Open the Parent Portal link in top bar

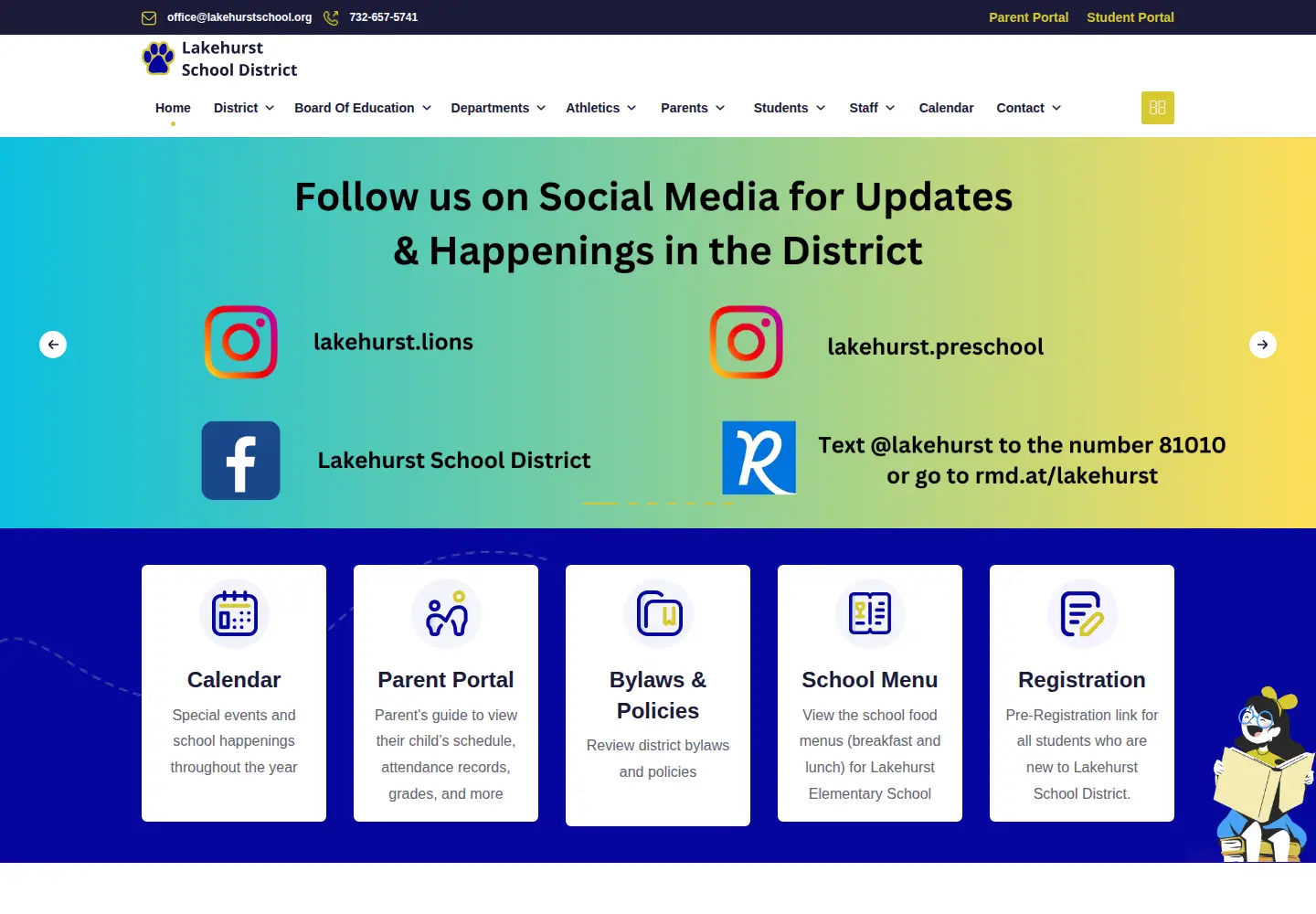(1028, 17)
